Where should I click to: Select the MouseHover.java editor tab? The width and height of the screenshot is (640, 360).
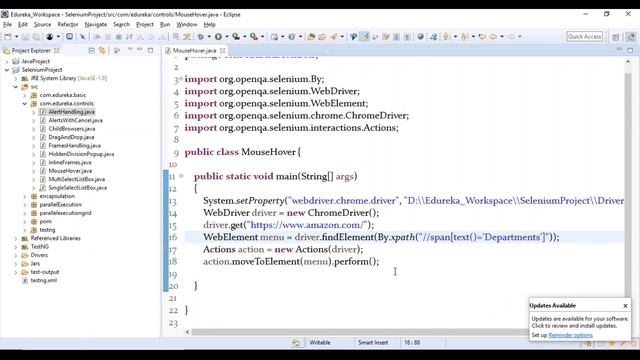194,51
